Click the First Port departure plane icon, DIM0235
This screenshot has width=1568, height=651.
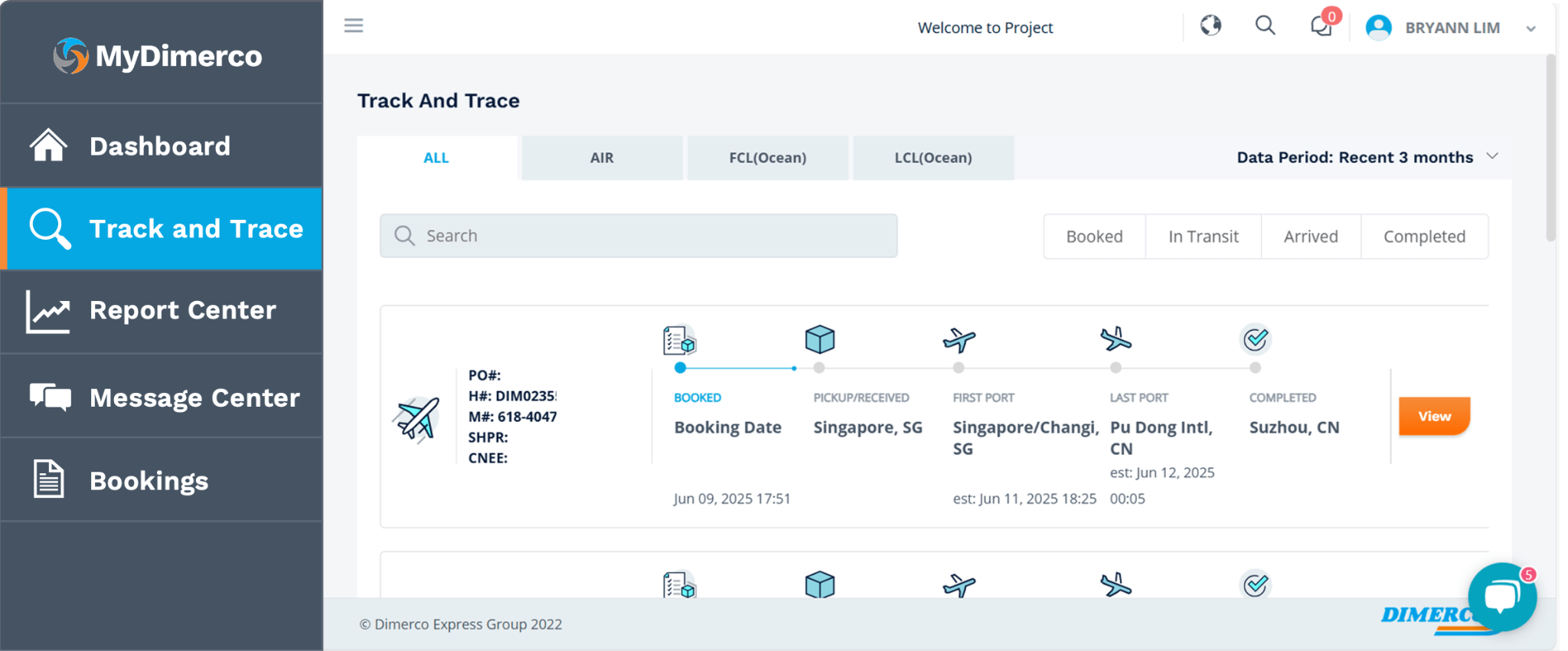pos(959,339)
